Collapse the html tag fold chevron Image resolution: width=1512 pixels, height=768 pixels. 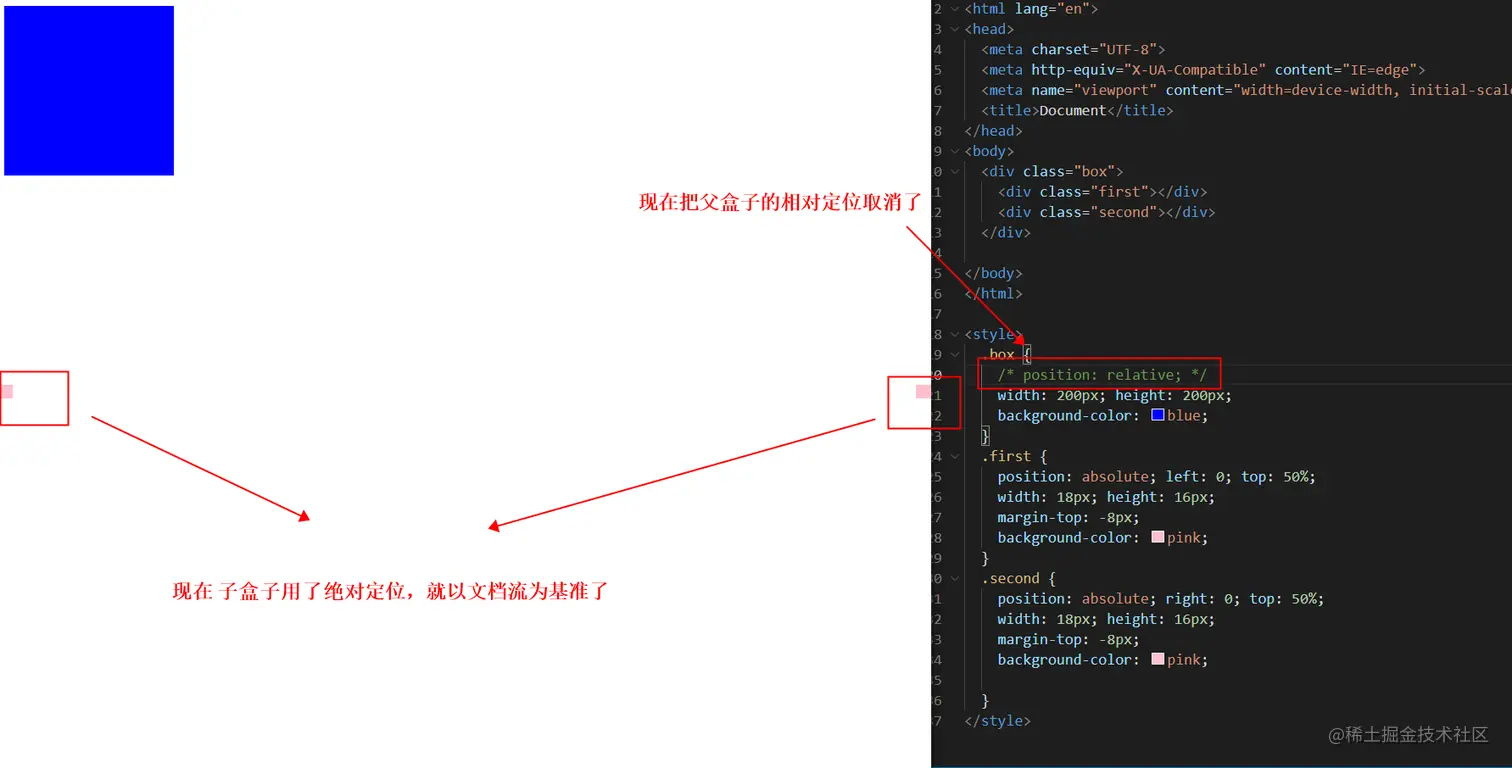click(x=955, y=9)
